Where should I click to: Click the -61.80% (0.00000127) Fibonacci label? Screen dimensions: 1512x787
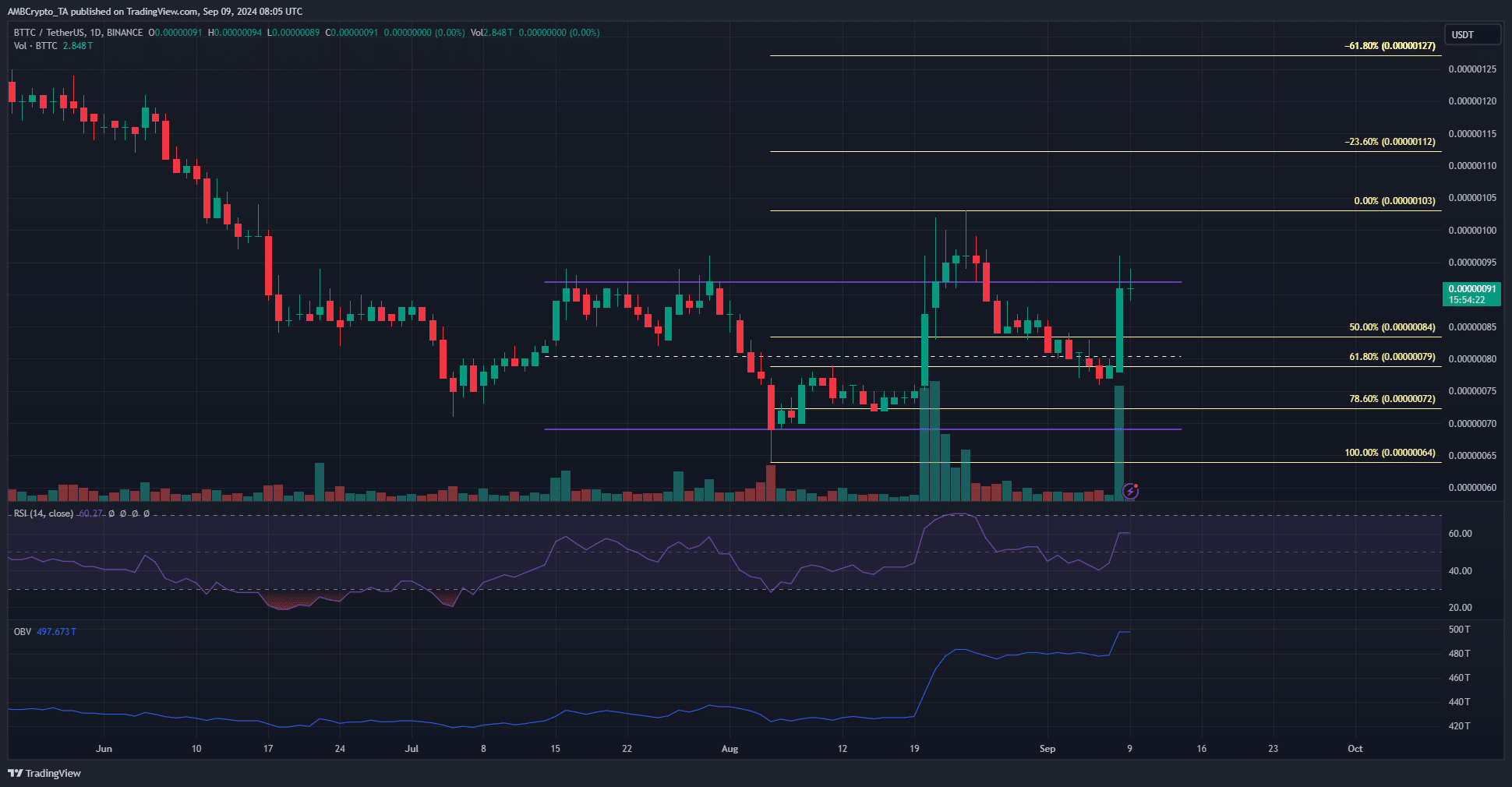pyautogui.click(x=1390, y=46)
